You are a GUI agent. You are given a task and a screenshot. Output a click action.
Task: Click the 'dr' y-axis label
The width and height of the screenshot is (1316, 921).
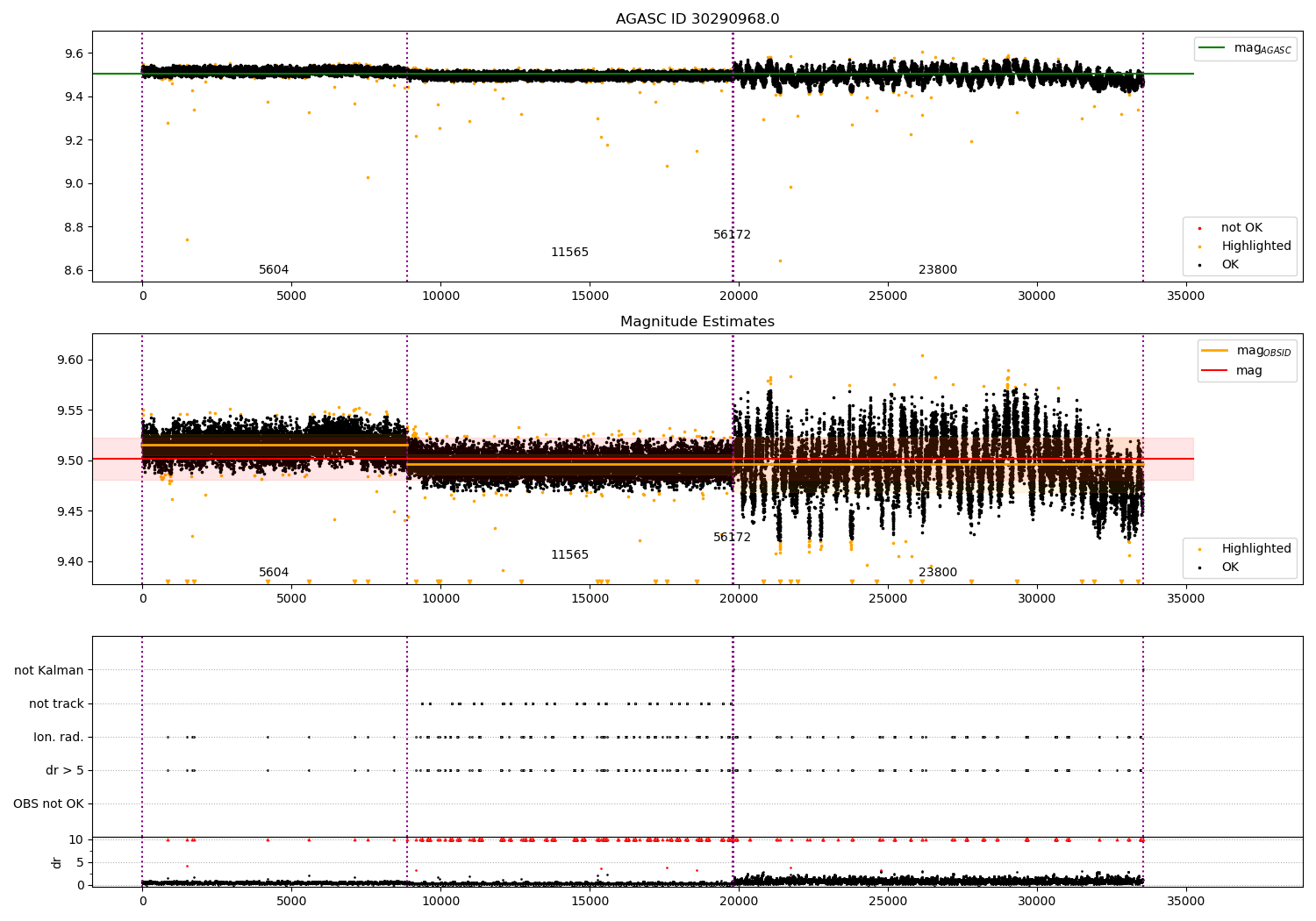click(x=57, y=862)
